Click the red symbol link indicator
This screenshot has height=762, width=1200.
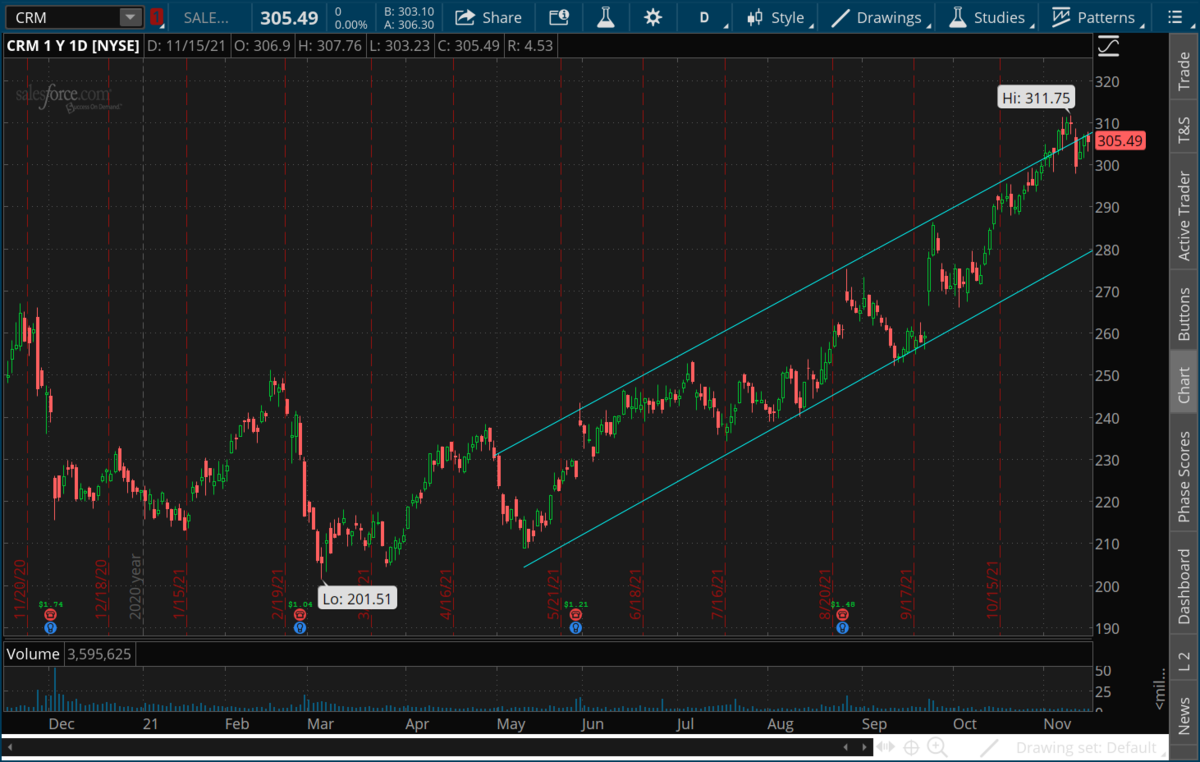click(156, 17)
